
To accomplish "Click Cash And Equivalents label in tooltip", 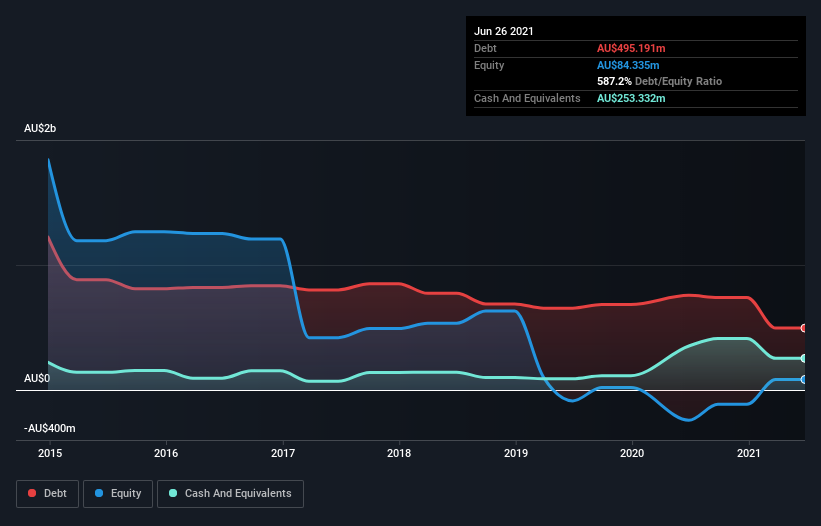I will click(527, 98).
